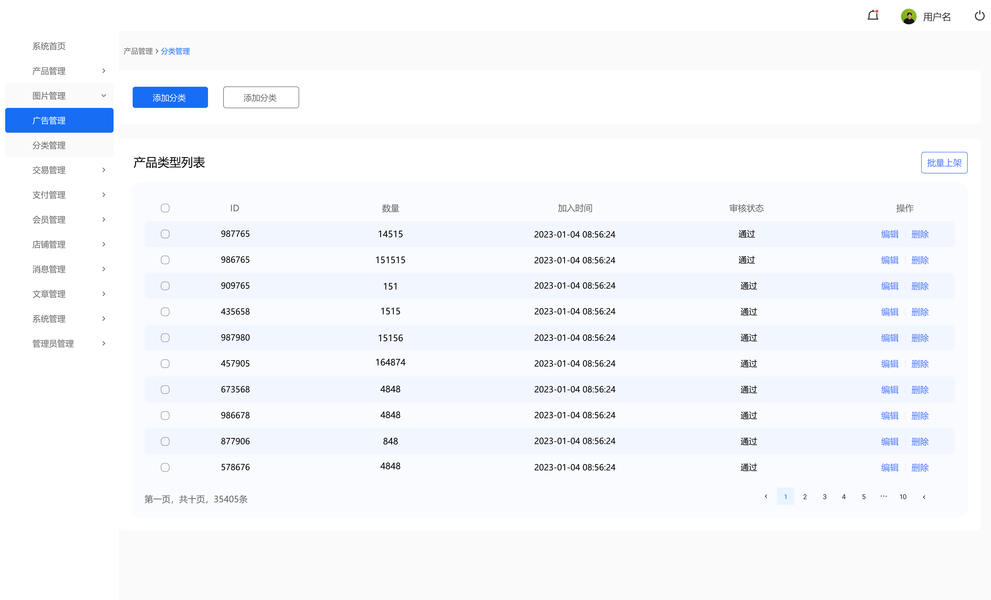This screenshot has height=600, width=991.
Task: Click 分类管理 breadcrumb link
Action: click(x=175, y=51)
